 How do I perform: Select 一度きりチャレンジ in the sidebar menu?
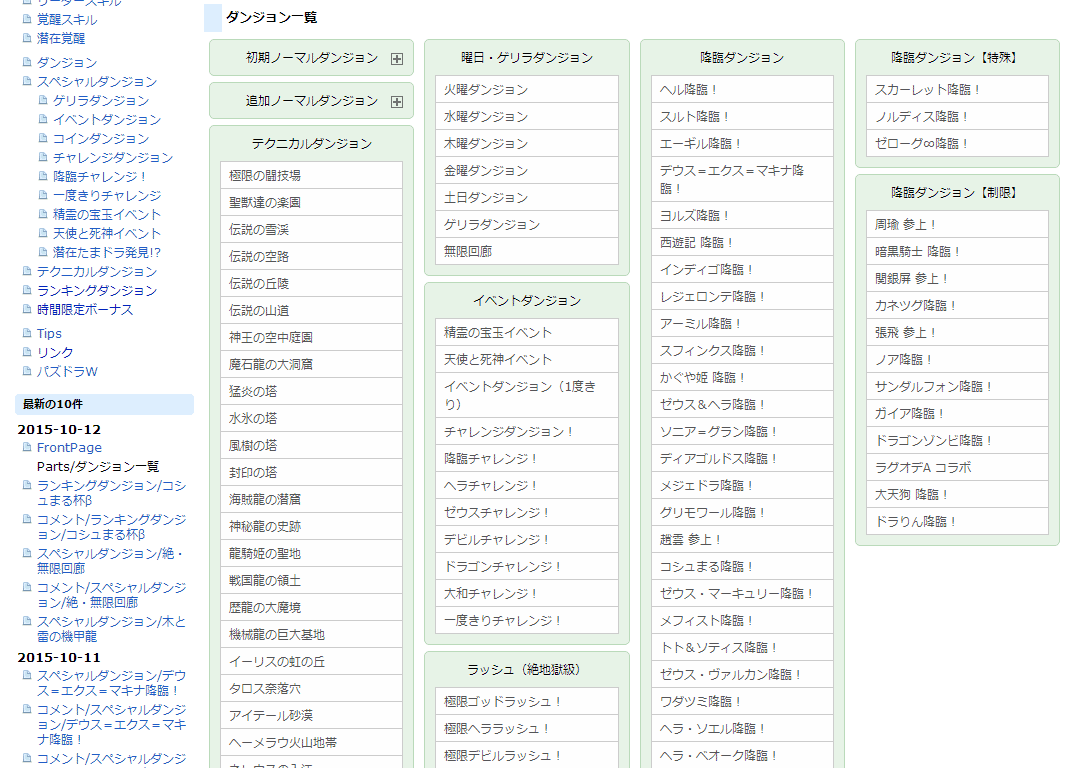coord(106,195)
